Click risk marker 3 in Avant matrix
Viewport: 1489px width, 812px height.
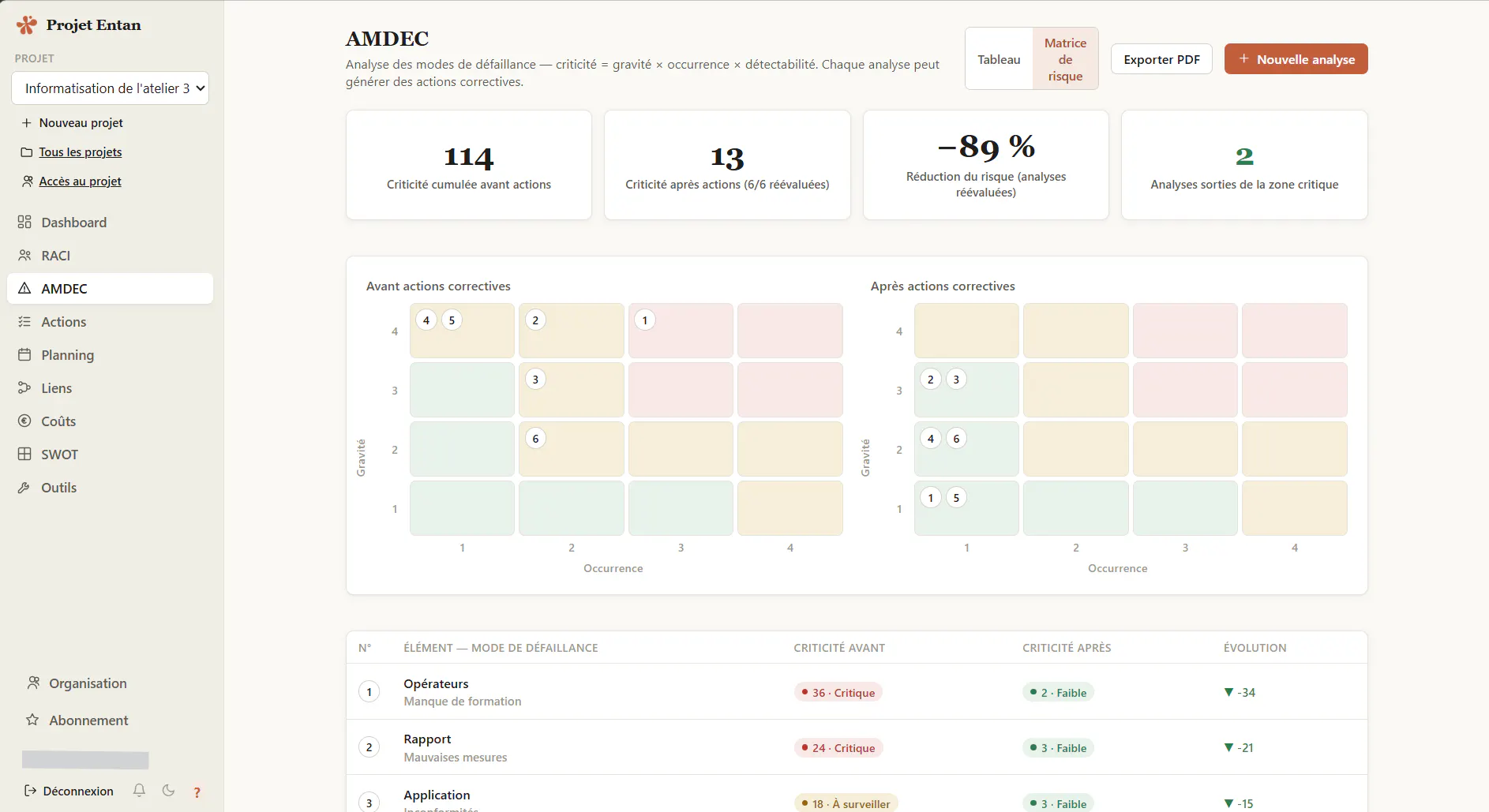535,380
